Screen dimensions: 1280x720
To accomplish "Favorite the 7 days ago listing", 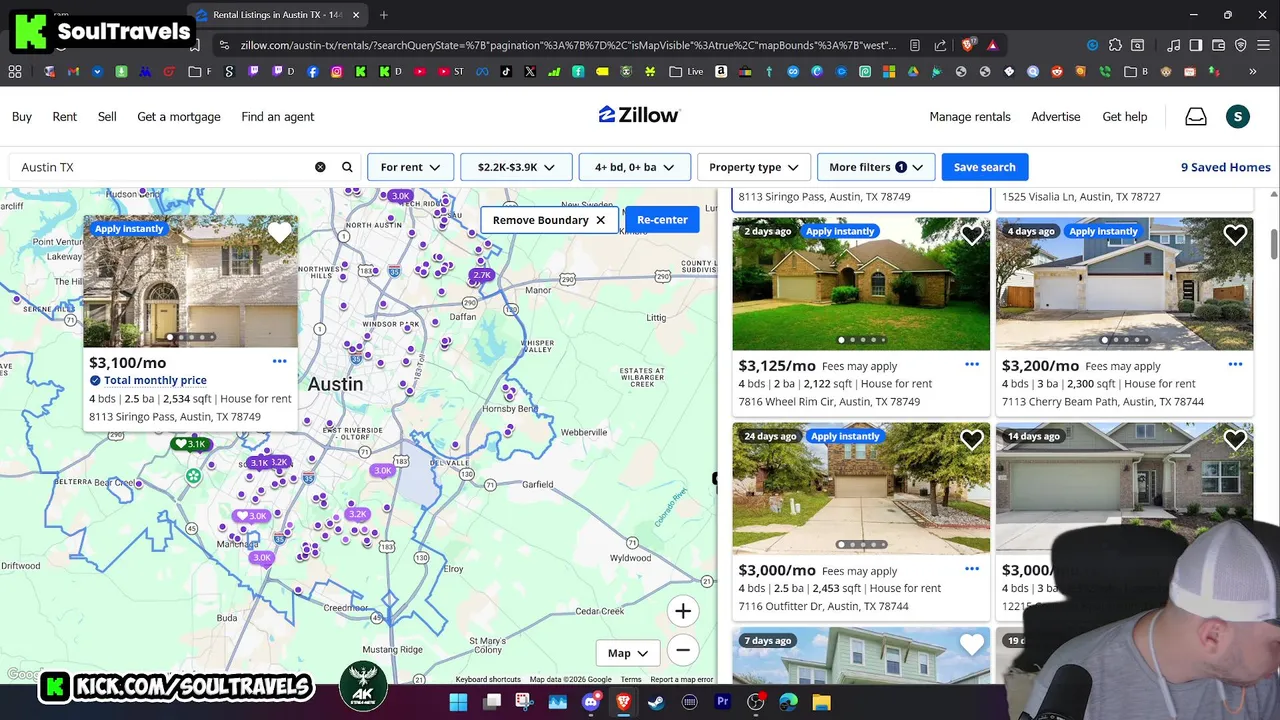I will [972, 645].
